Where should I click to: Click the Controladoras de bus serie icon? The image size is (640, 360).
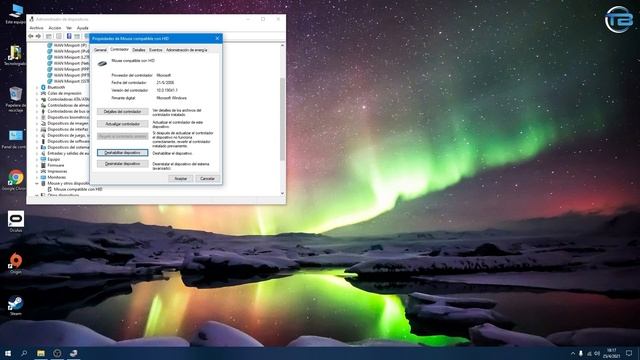[43, 111]
